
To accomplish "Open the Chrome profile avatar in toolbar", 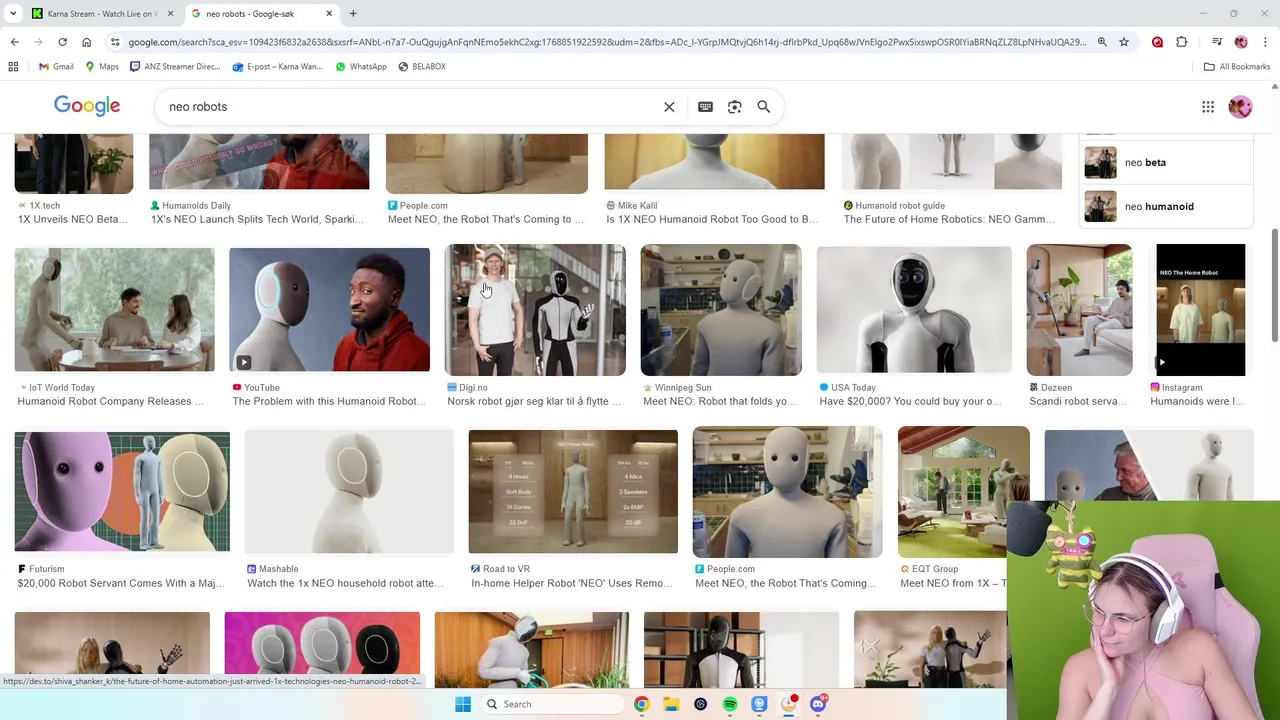I will pos(1241,42).
